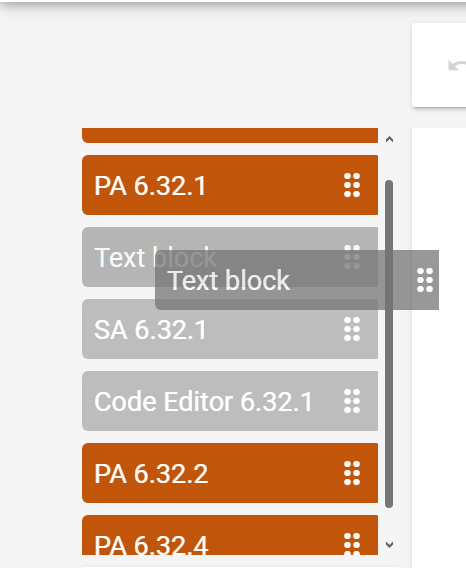Click the PA 6.32.4 drag handle icon
The image size is (466, 568).
coord(352,544)
